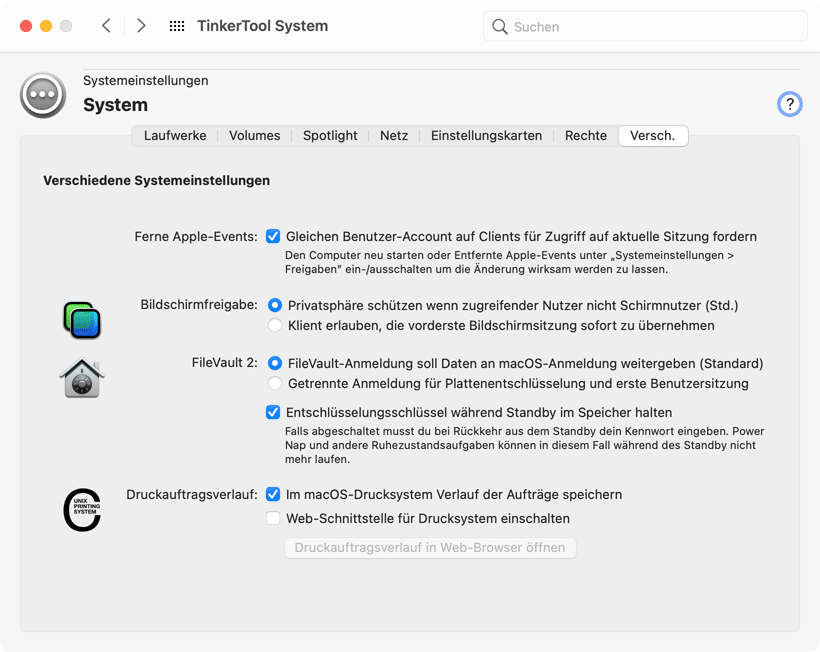This screenshot has width=820, height=652.
Task: Choose Privatsphäre schützen radio option
Action: coord(275,305)
